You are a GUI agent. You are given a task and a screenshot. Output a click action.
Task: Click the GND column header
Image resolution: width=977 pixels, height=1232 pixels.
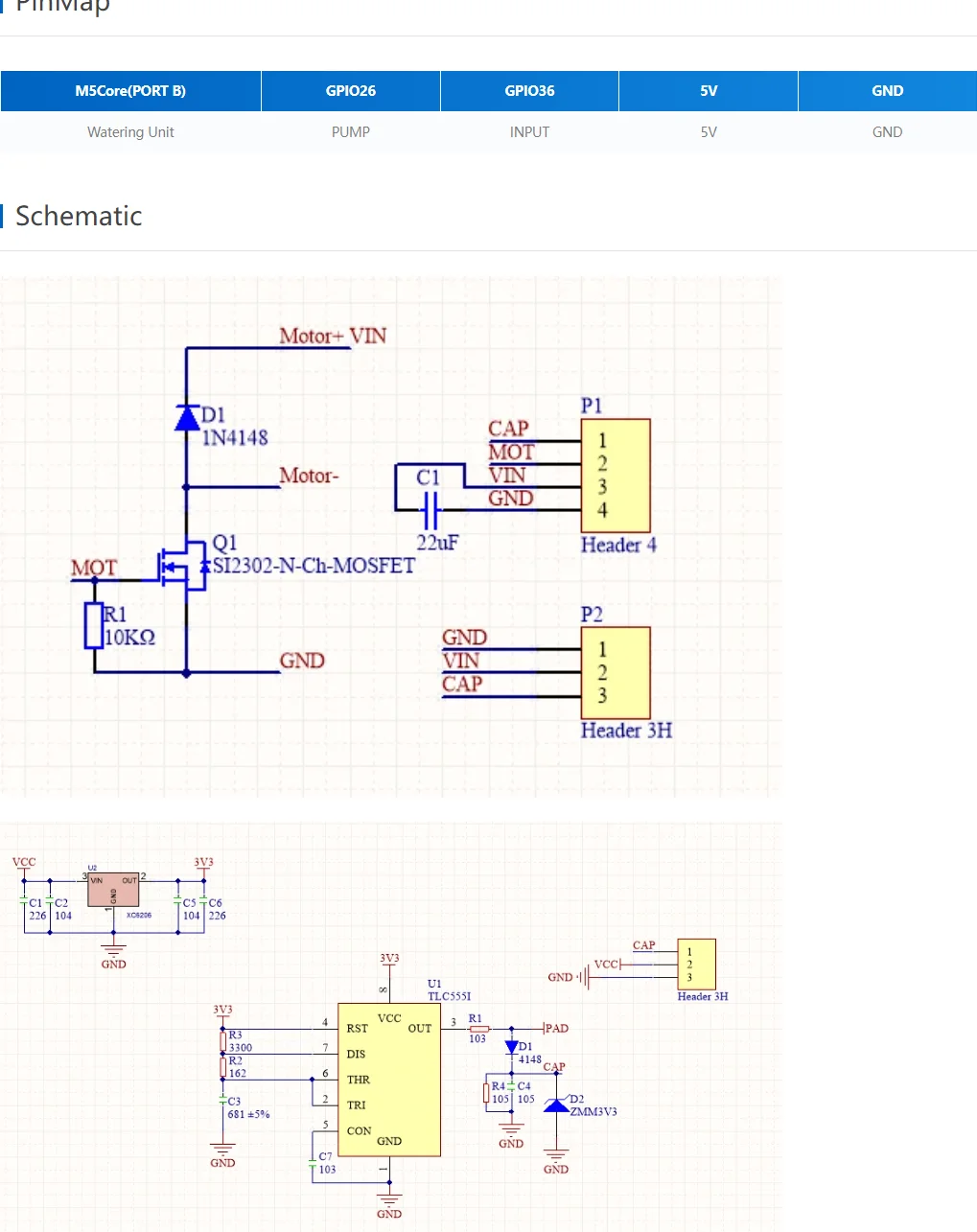pyautogui.click(x=888, y=91)
